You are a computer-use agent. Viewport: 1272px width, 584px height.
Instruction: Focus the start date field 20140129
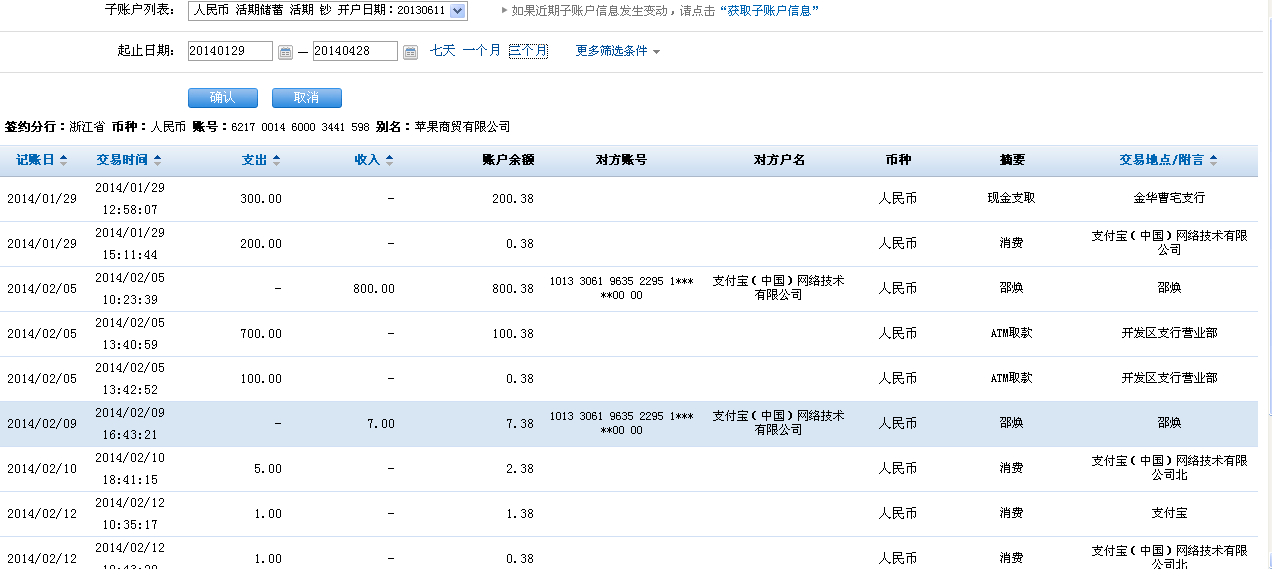click(230, 51)
